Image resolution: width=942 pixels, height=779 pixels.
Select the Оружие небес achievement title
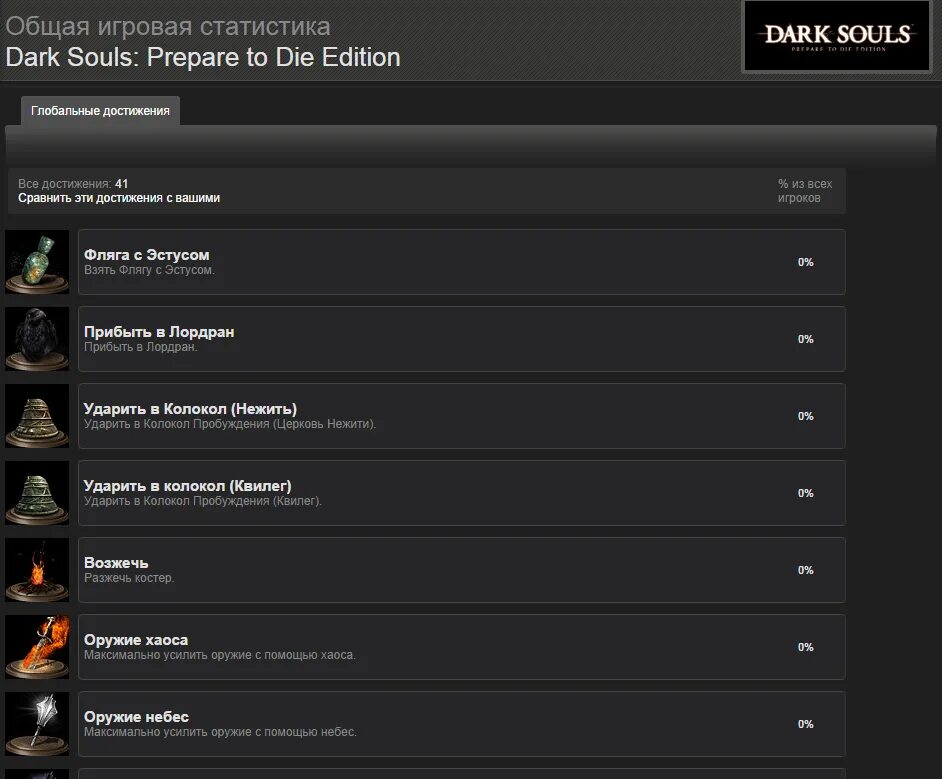coord(136,717)
